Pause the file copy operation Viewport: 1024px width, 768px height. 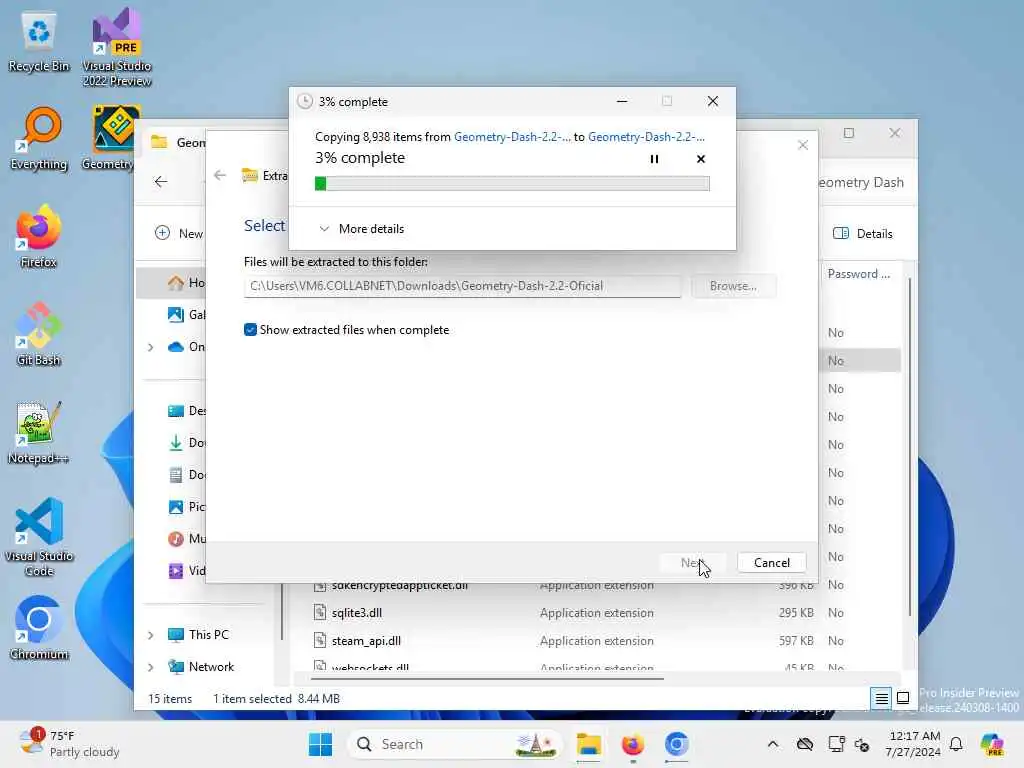pos(654,159)
